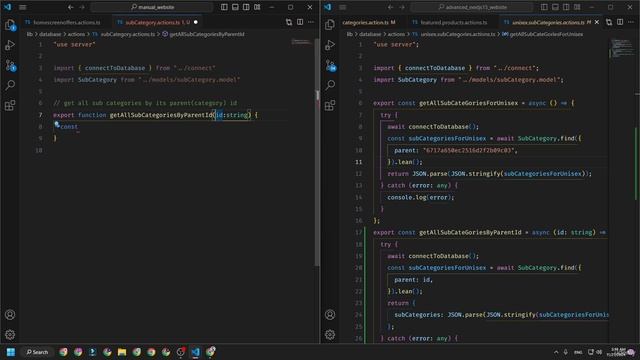The image size is (640, 360).
Task: Click sparkle code action icon on line 8
Action: 57,124
